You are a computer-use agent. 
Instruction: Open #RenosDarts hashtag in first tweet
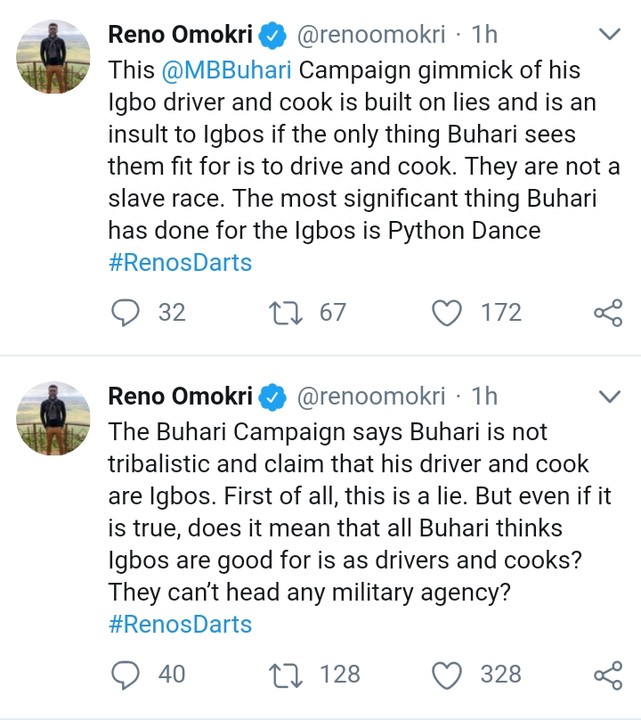[x=180, y=264]
